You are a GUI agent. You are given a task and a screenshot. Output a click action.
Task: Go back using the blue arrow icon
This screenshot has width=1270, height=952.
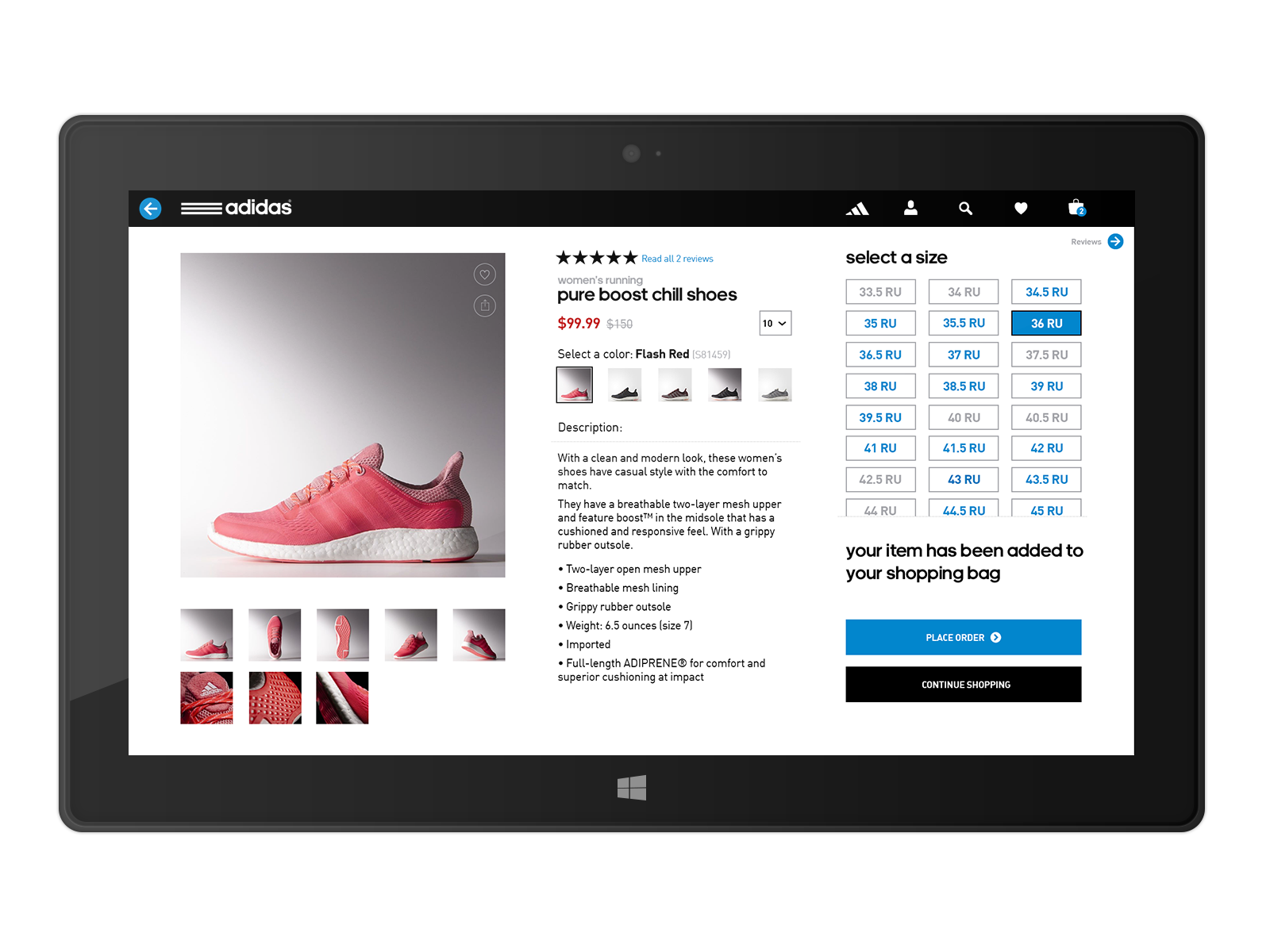point(150,208)
